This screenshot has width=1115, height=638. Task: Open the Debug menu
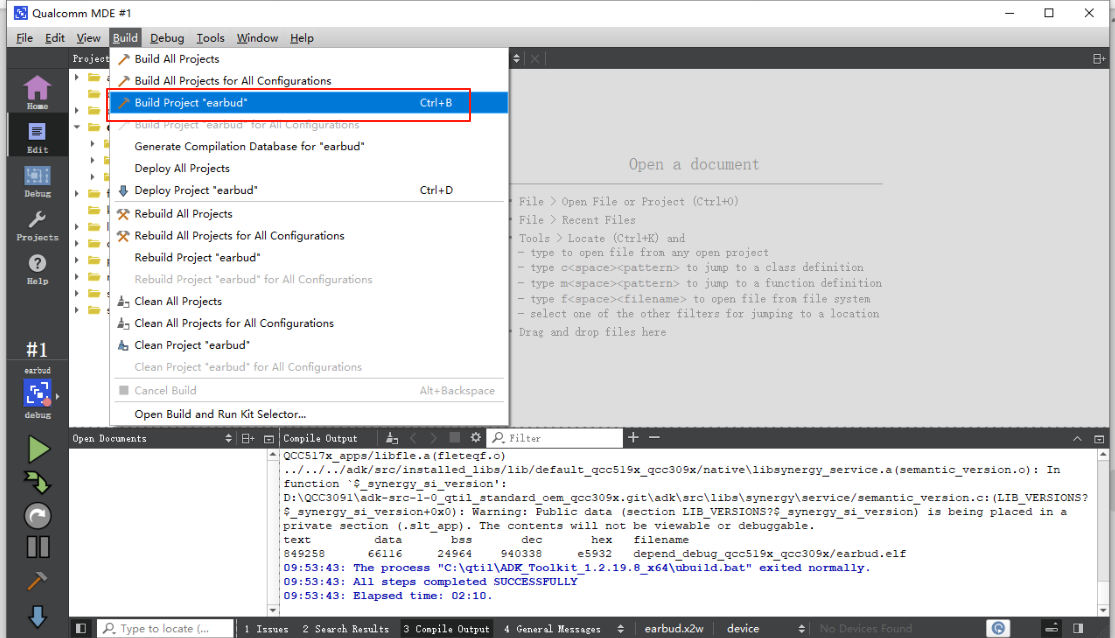click(167, 38)
